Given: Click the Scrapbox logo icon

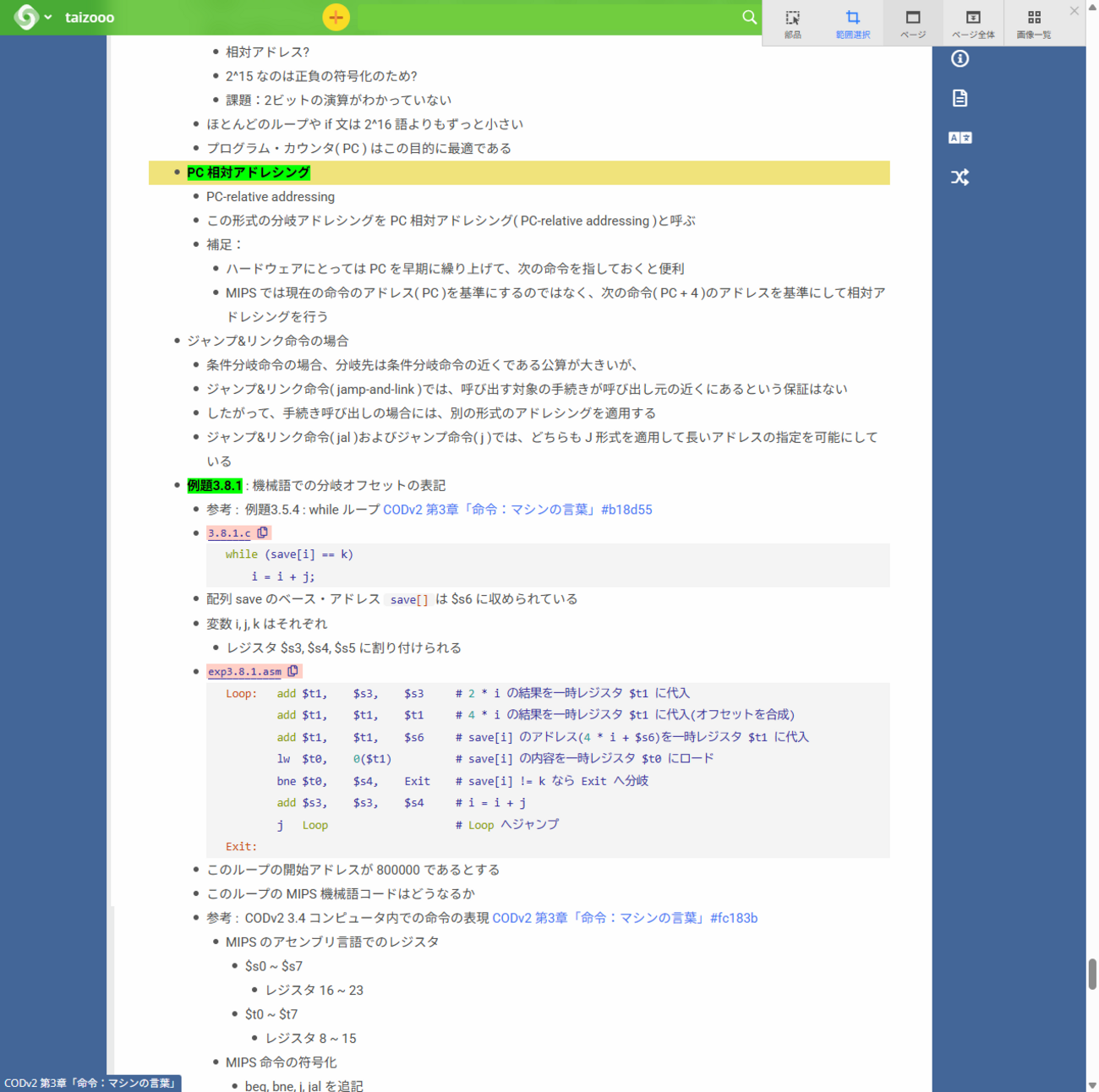Looking at the screenshot, I should (x=26, y=17).
